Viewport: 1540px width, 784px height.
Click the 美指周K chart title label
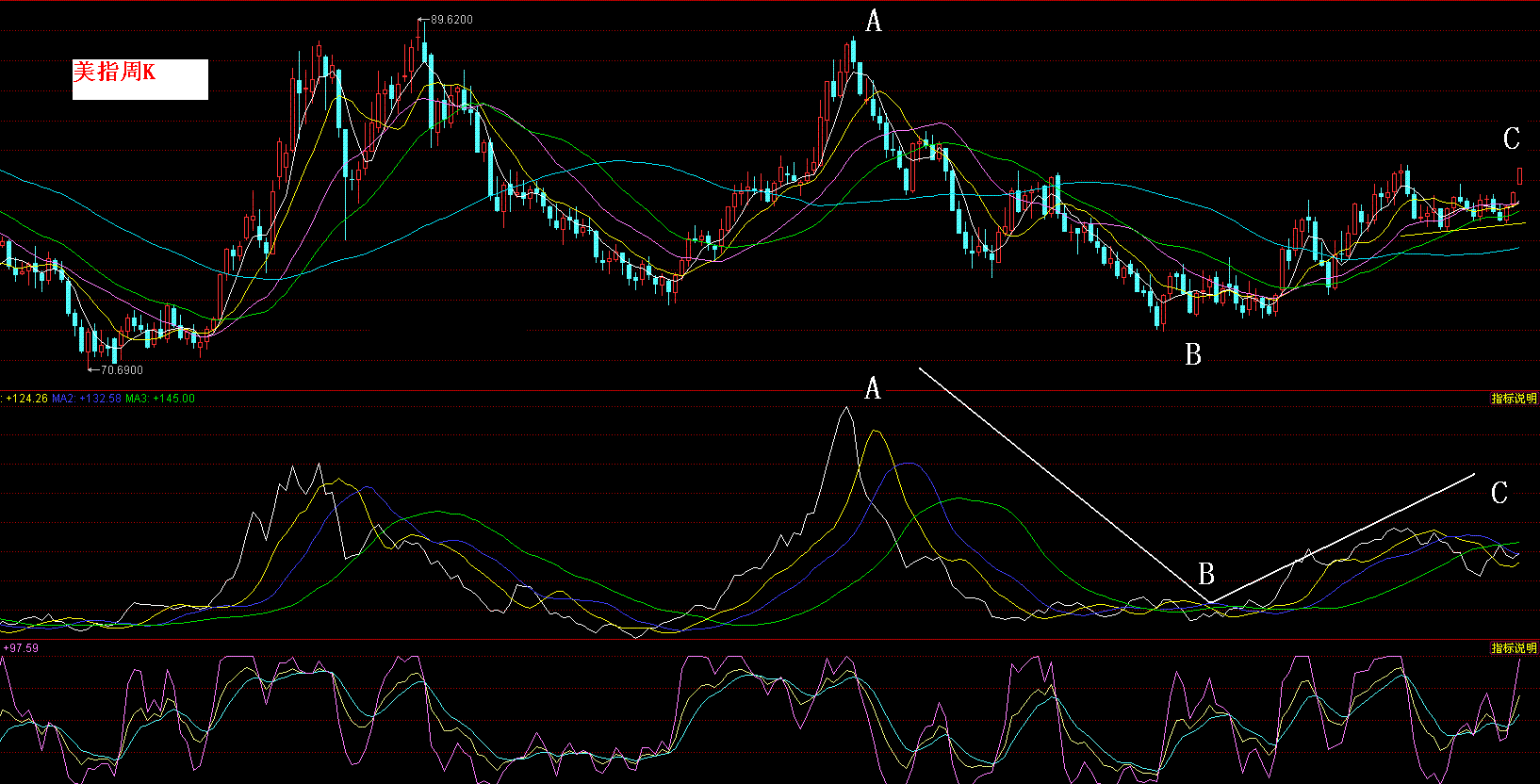(x=115, y=73)
